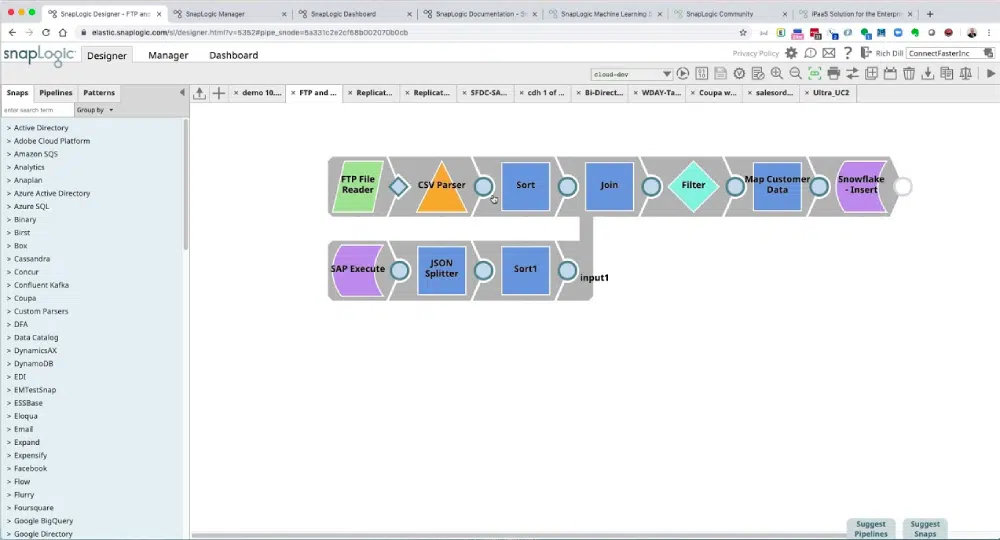Screen dimensions: 1000x540
Task: Open the pipeline validate gear-check icon
Action: [x=739, y=74]
